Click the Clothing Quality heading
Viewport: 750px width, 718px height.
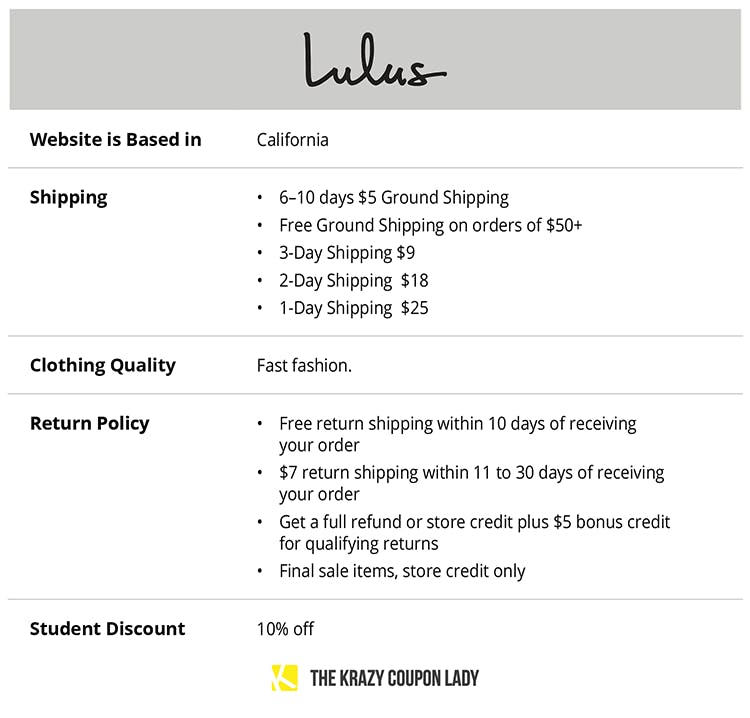click(x=102, y=365)
